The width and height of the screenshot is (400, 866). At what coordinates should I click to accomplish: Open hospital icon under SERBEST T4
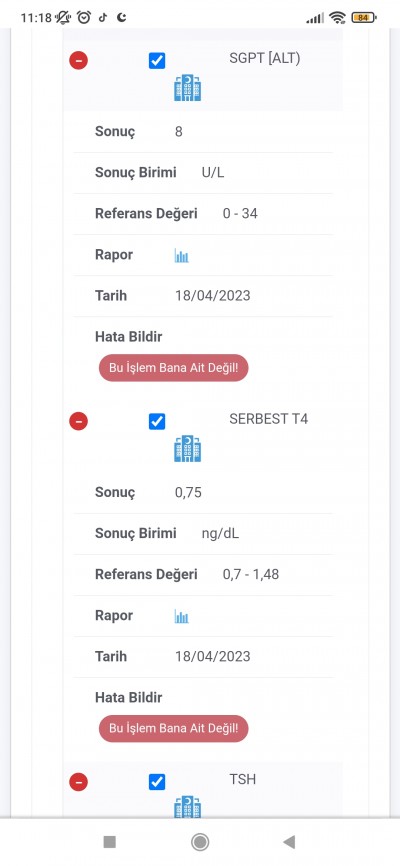click(x=188, y=449)
